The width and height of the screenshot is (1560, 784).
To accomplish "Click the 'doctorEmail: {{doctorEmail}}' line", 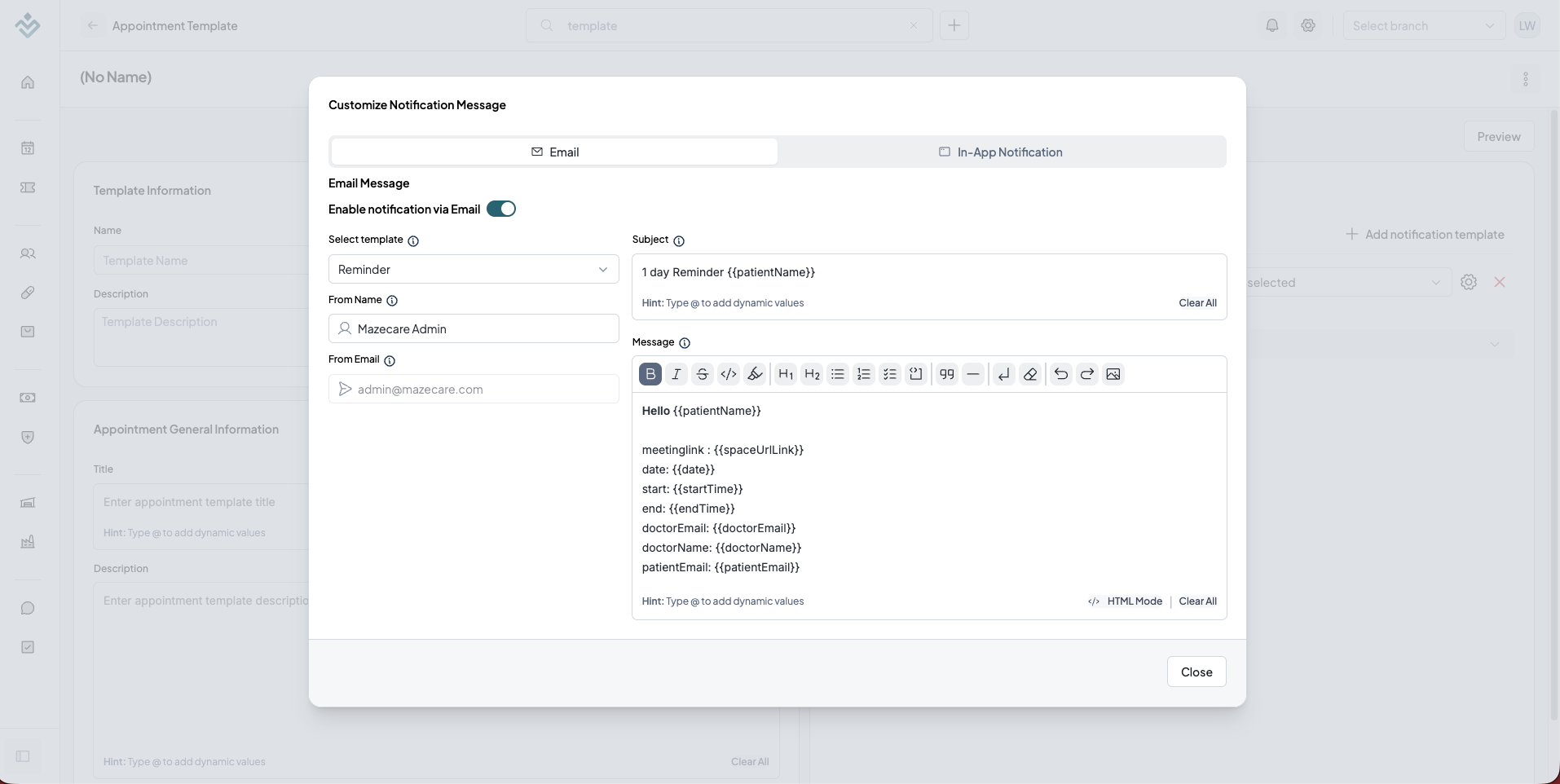I will click(719, 528).
